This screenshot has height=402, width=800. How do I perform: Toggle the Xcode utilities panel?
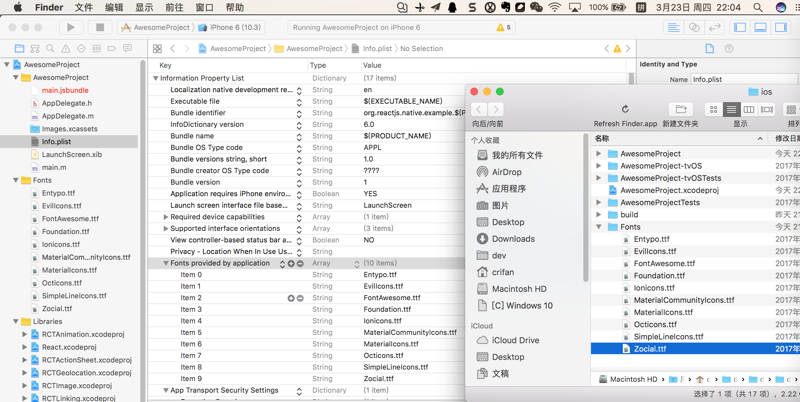tap(781, 28)
